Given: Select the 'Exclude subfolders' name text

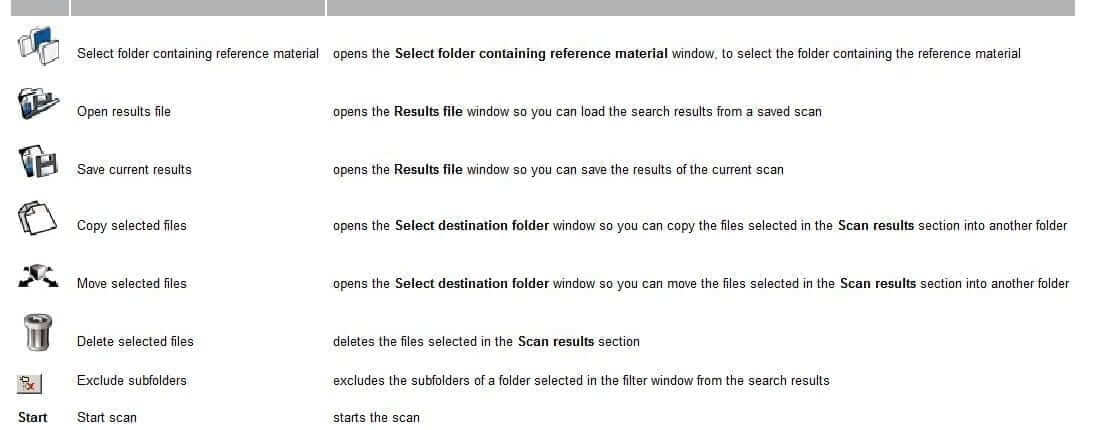Looking at the screenshot, I should point(132,381).
